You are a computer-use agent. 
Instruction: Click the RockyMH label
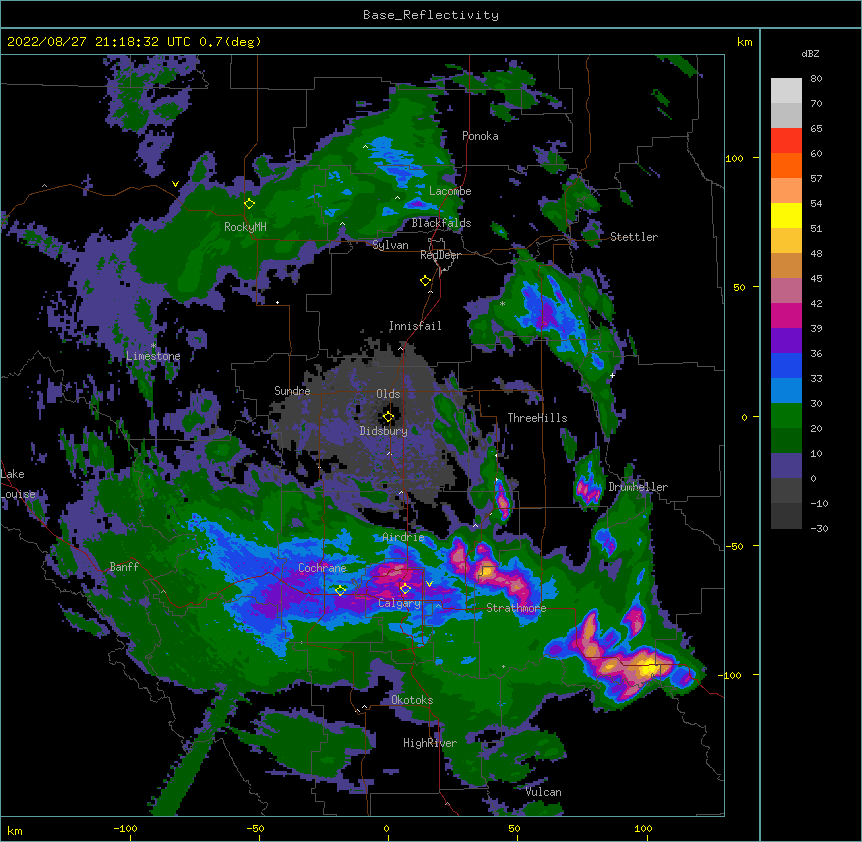pos(245,227)
